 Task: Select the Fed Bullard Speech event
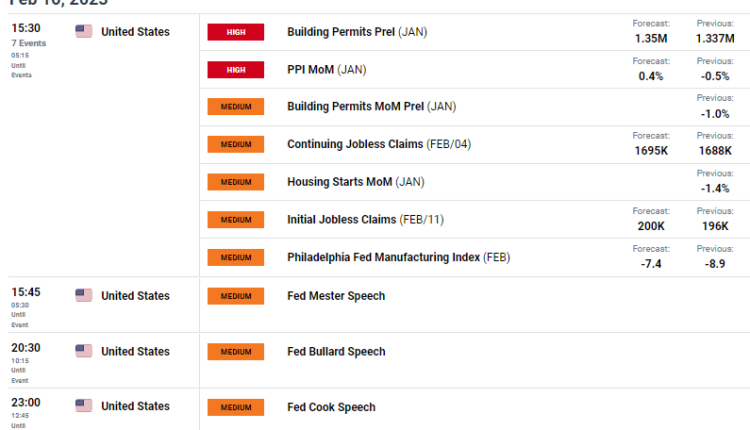336,351
